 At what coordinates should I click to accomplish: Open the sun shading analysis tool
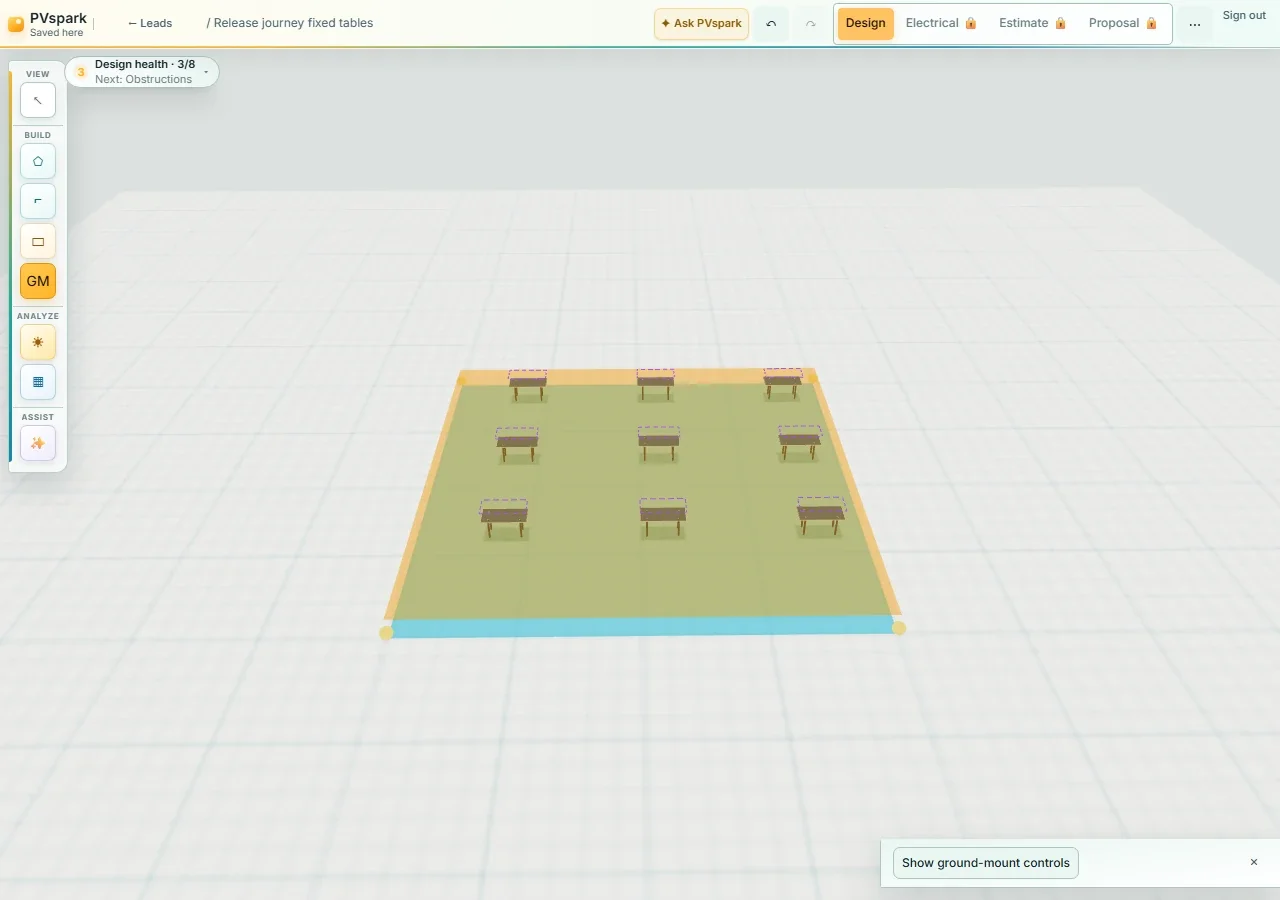38,342
